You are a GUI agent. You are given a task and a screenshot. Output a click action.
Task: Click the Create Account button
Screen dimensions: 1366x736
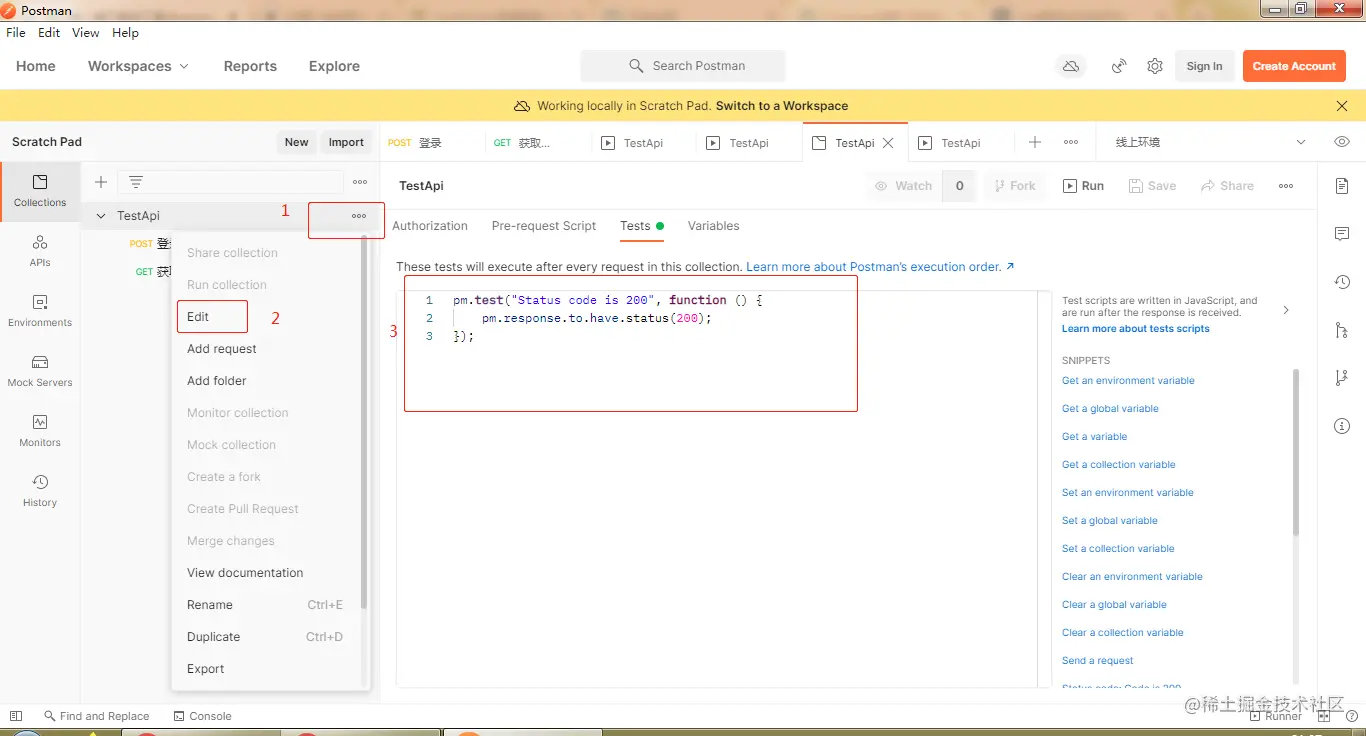1294,66
